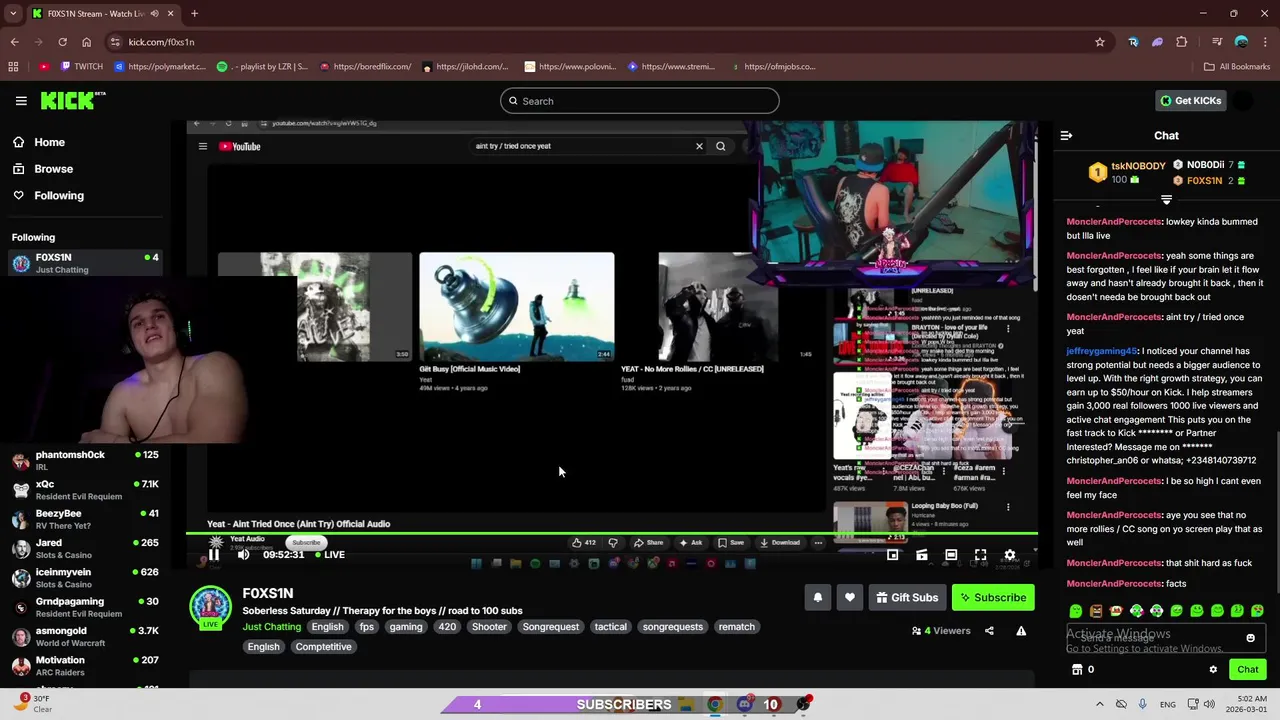Screen dimensions: 1280x720
Task: Select the tactical tag
Action: click(x=610, y=627)
